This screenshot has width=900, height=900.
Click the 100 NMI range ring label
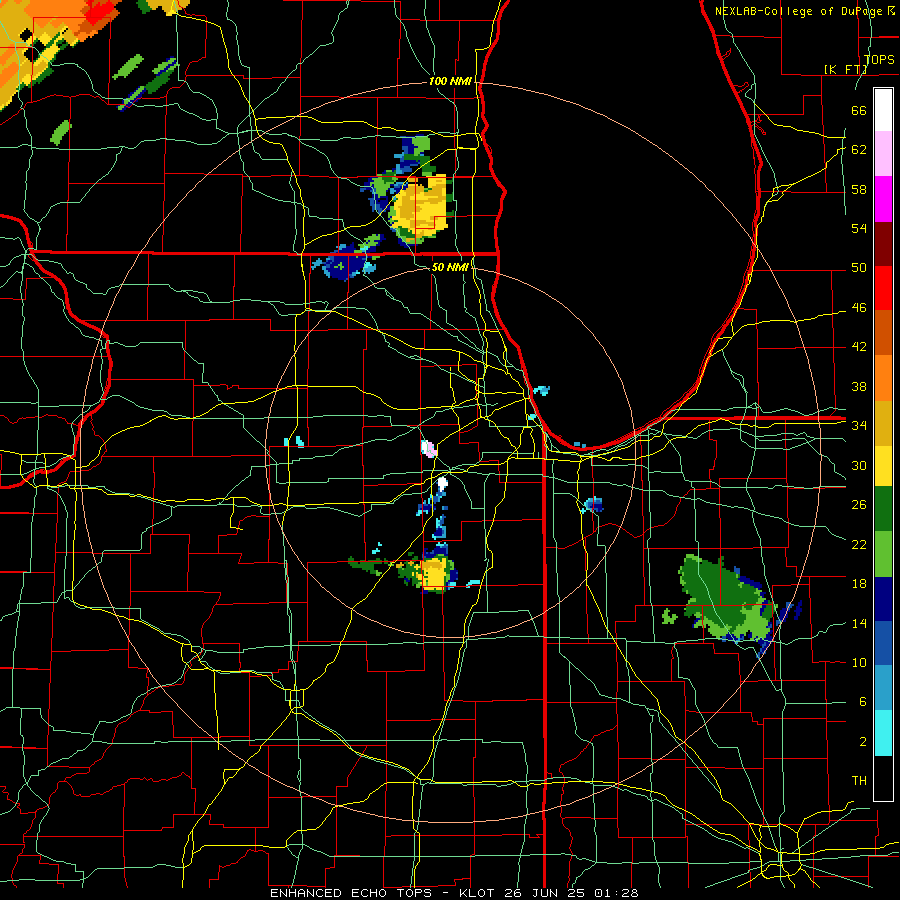click(450, 82)
